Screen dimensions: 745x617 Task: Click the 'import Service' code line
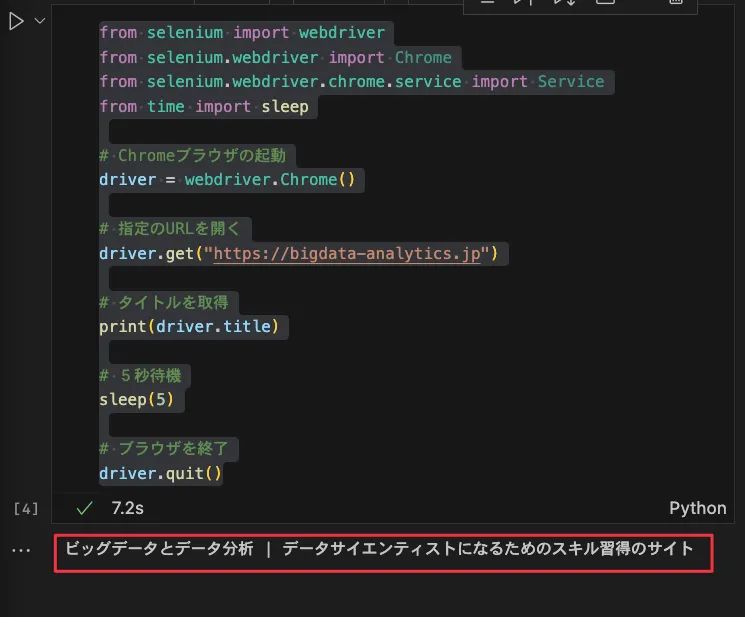352,82
